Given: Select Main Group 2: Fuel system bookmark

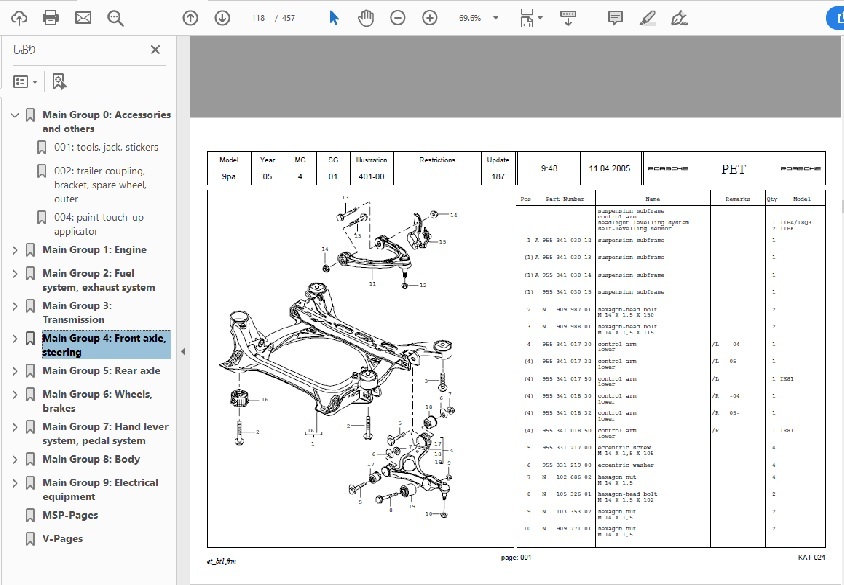Looking at the screenshot, I should [99, 280].
